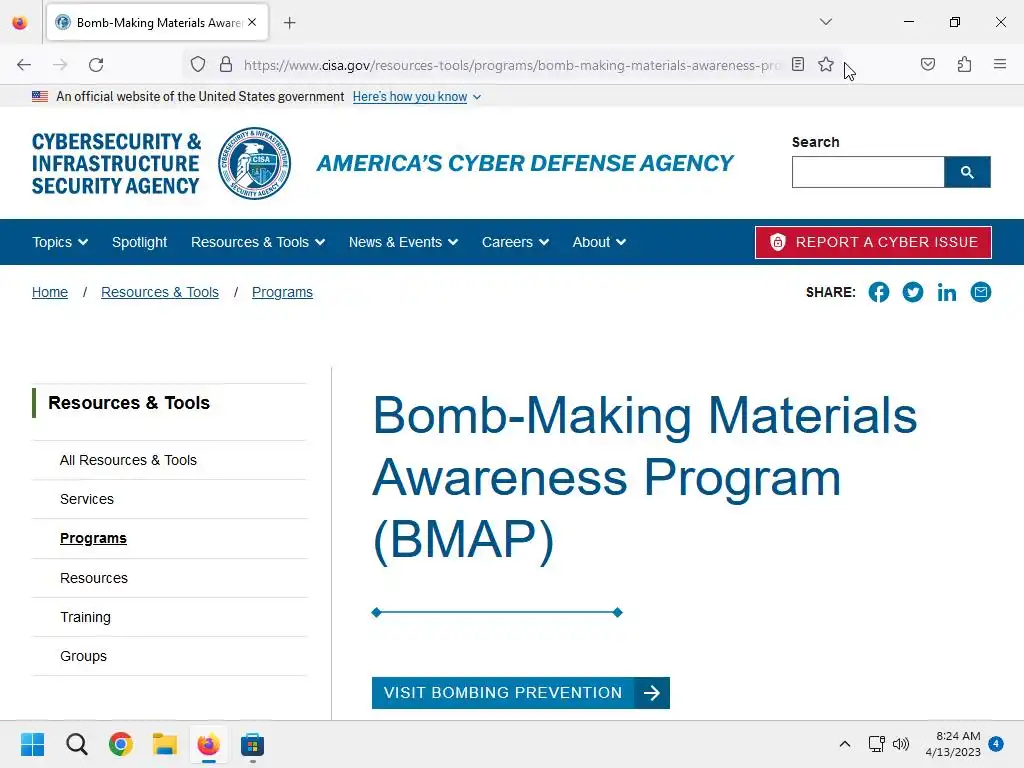Open the Spotlight nav item
This screenshot has height=768, width=1024.
140,242
